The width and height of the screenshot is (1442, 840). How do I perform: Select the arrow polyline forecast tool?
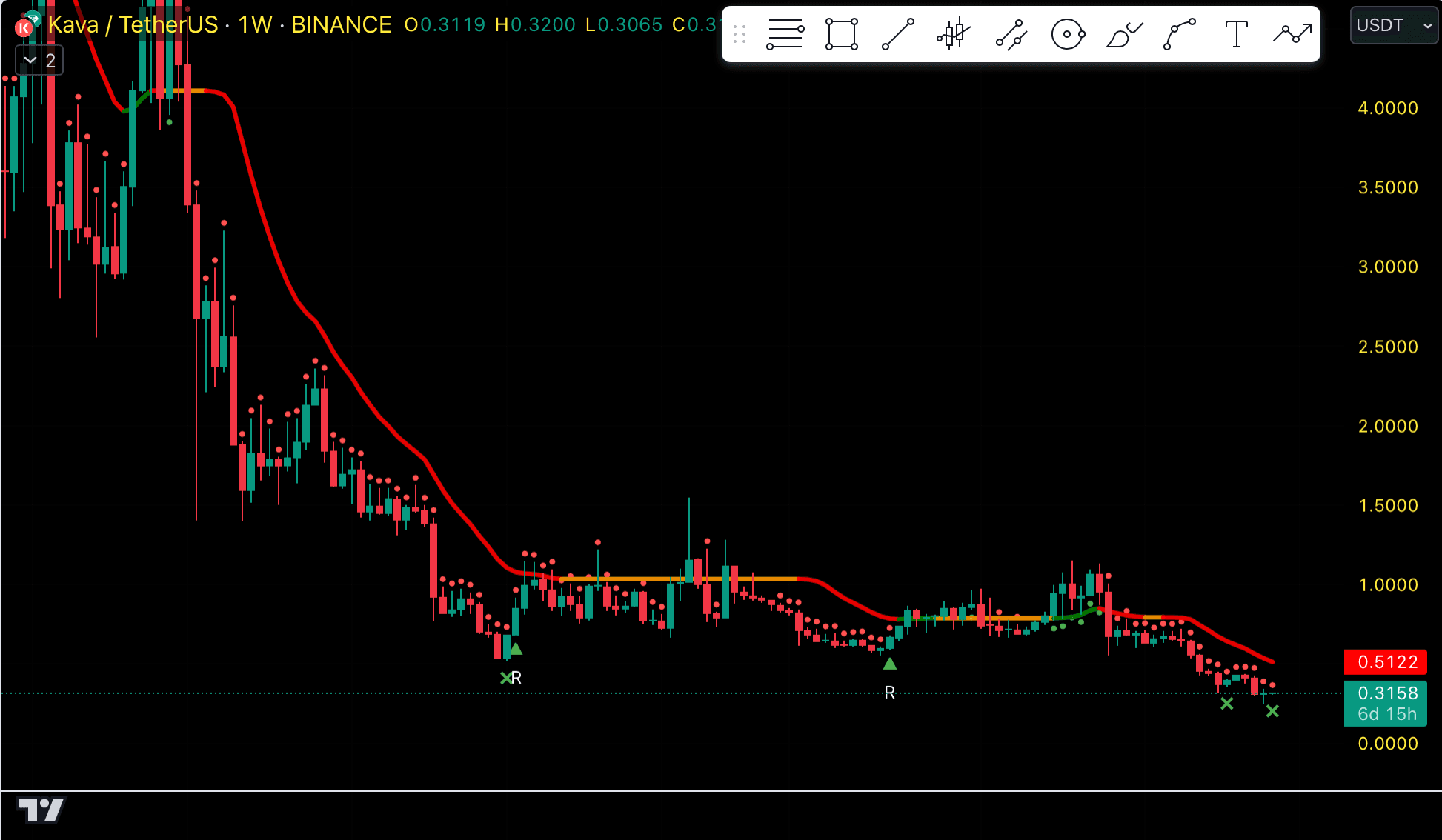[1293, 34]
